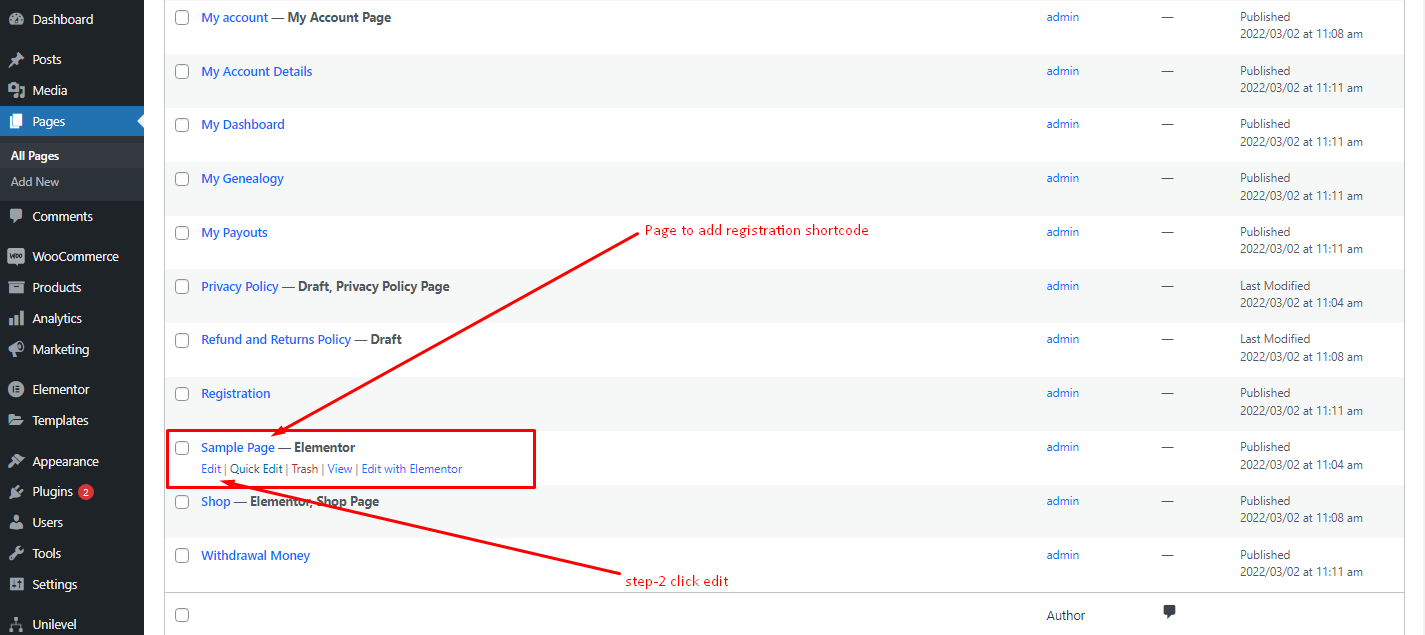Screen dimensions: 1425x635
Task: Select All Pages in the sidebar
Action: (34, 155)
